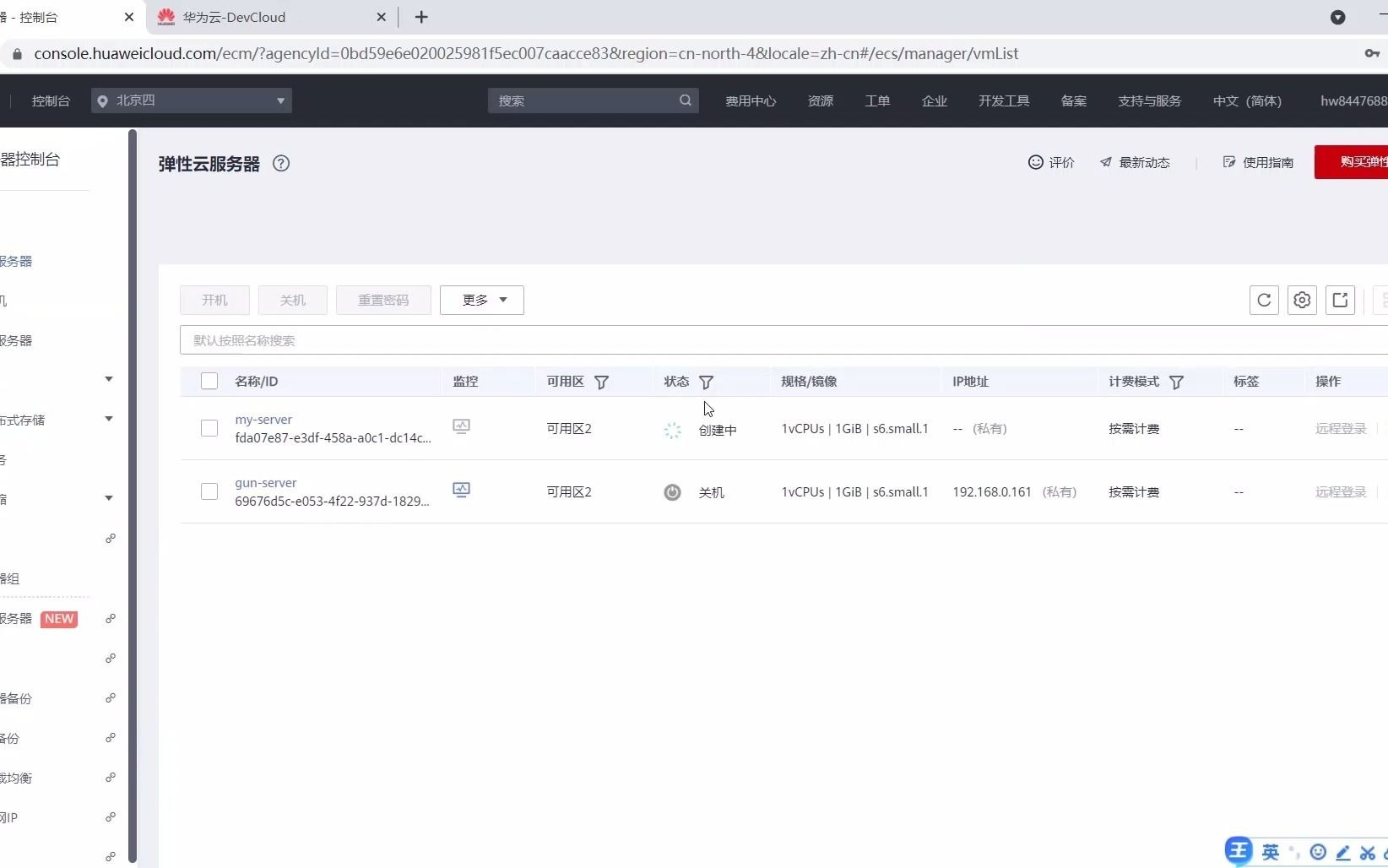Viewport: 1388px width, 868px height.
Task: Click the browser address bar URL
Action: coord(526,54)
